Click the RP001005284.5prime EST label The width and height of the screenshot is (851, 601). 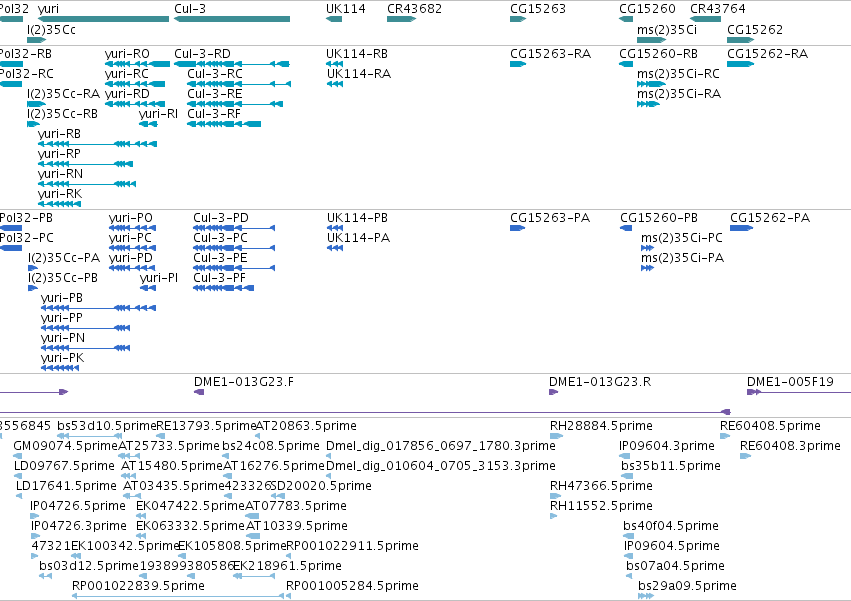tap(352, 586)
